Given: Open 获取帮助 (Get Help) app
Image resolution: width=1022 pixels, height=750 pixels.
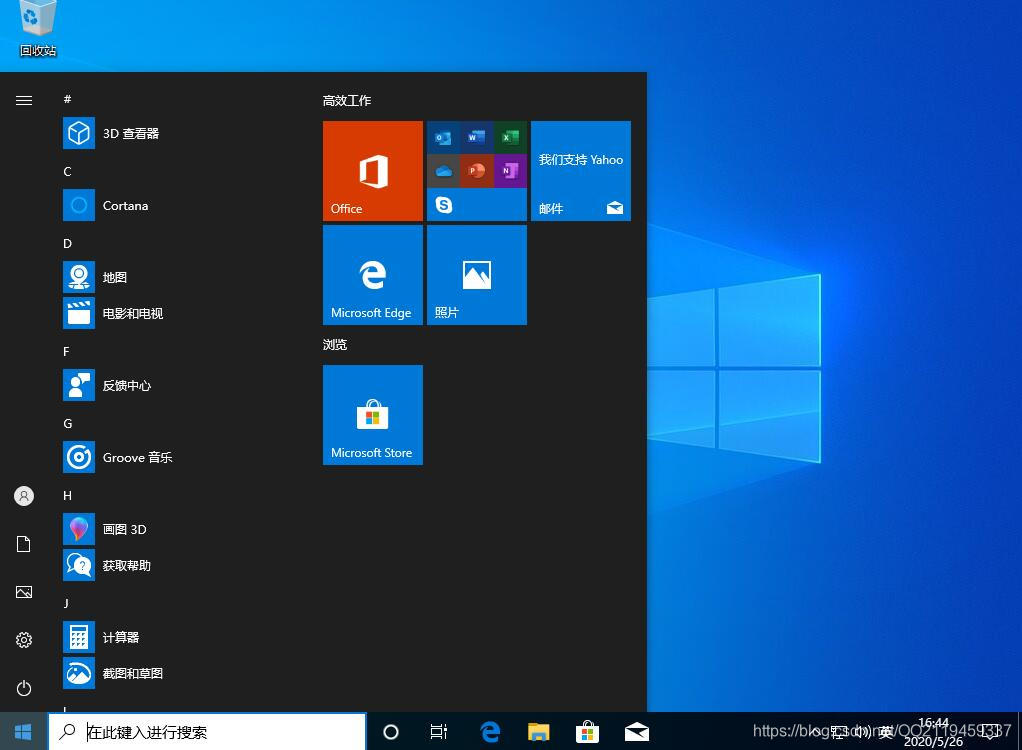Looking at the screenshot, I should [176, 566].
